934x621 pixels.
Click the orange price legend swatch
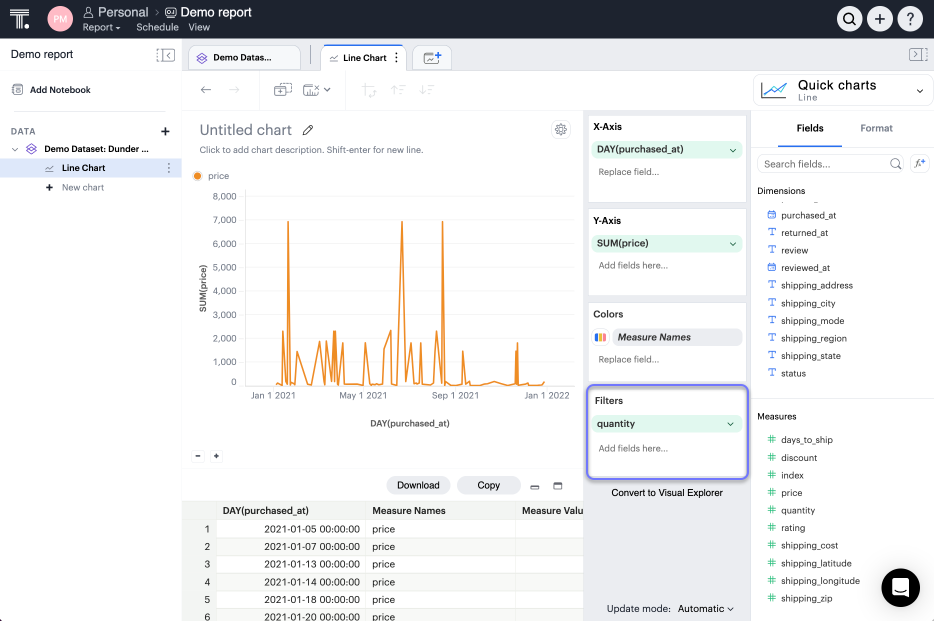click(197, 176)
